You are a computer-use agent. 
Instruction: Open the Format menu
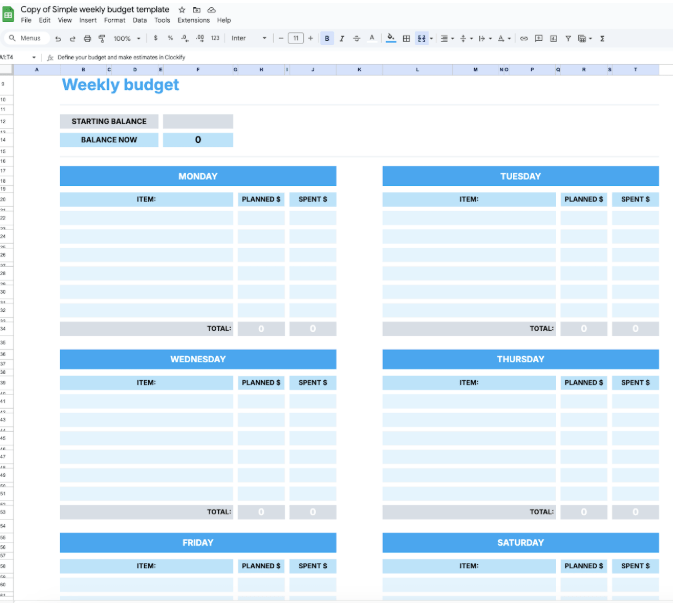115,20
